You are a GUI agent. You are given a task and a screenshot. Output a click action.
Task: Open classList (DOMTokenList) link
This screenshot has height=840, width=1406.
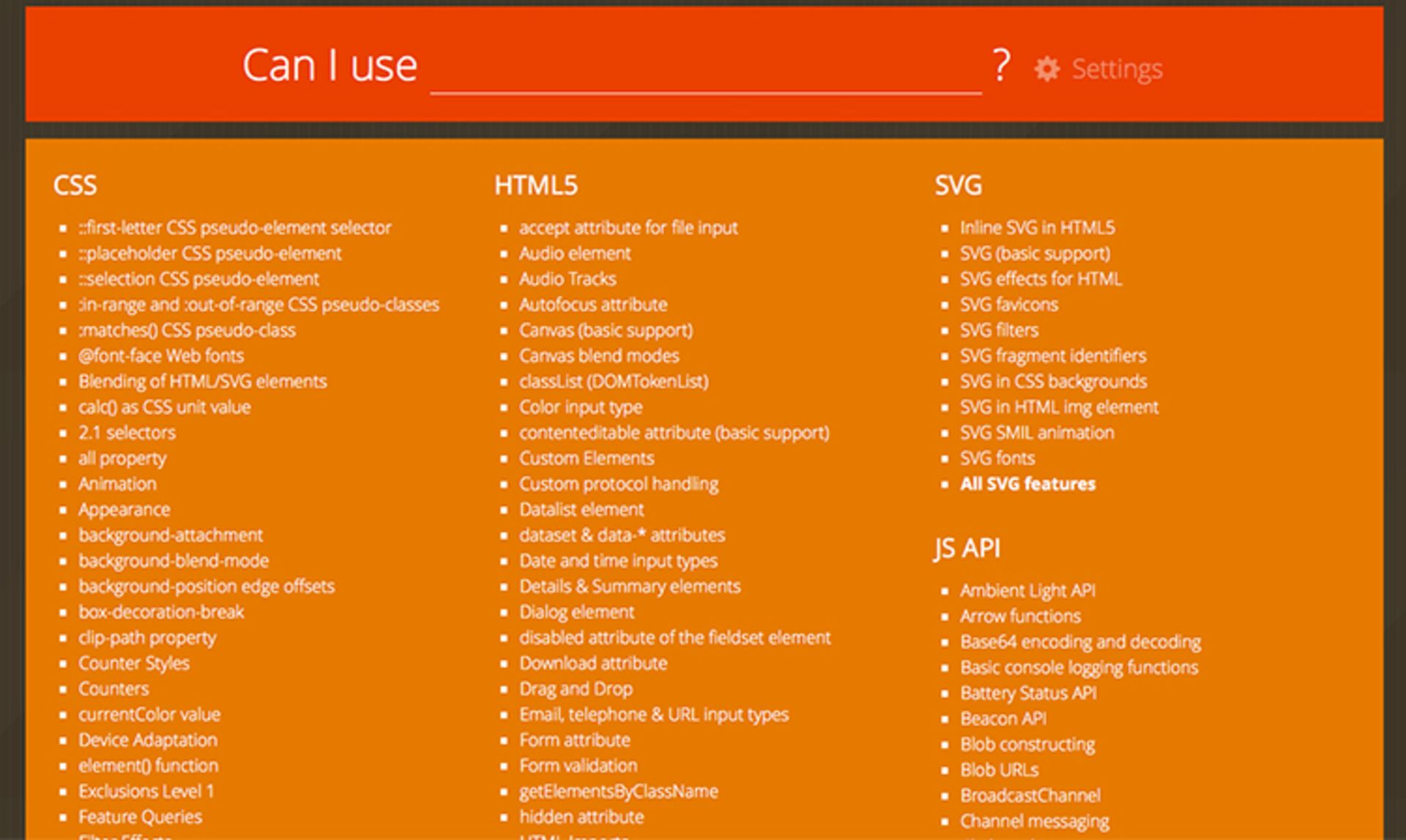[614, 382]
